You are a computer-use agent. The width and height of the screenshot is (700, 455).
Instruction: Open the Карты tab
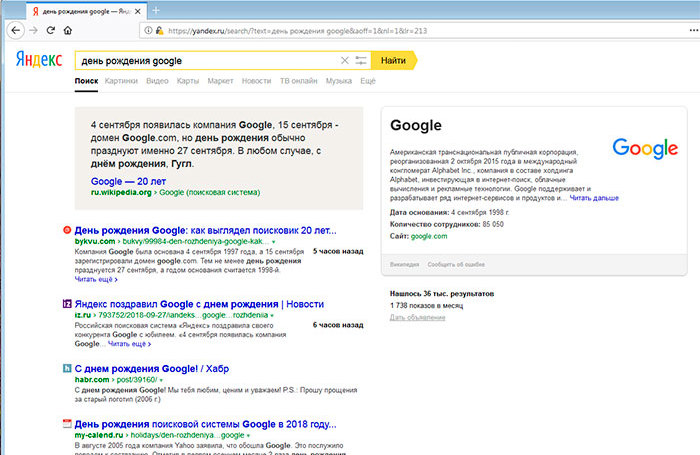(188, 81)
